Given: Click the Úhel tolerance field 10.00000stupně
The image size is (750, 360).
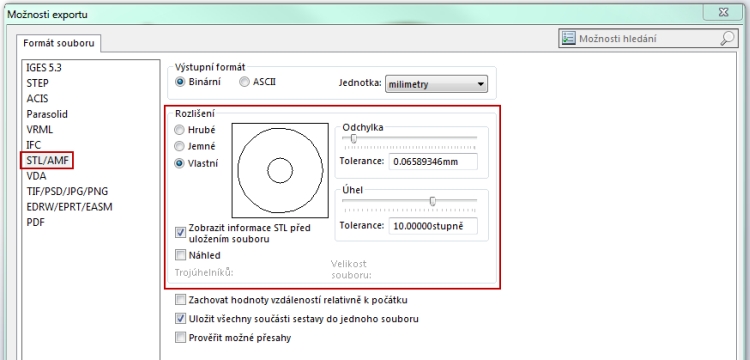Looking at the screenshot, I should [433, 226].
